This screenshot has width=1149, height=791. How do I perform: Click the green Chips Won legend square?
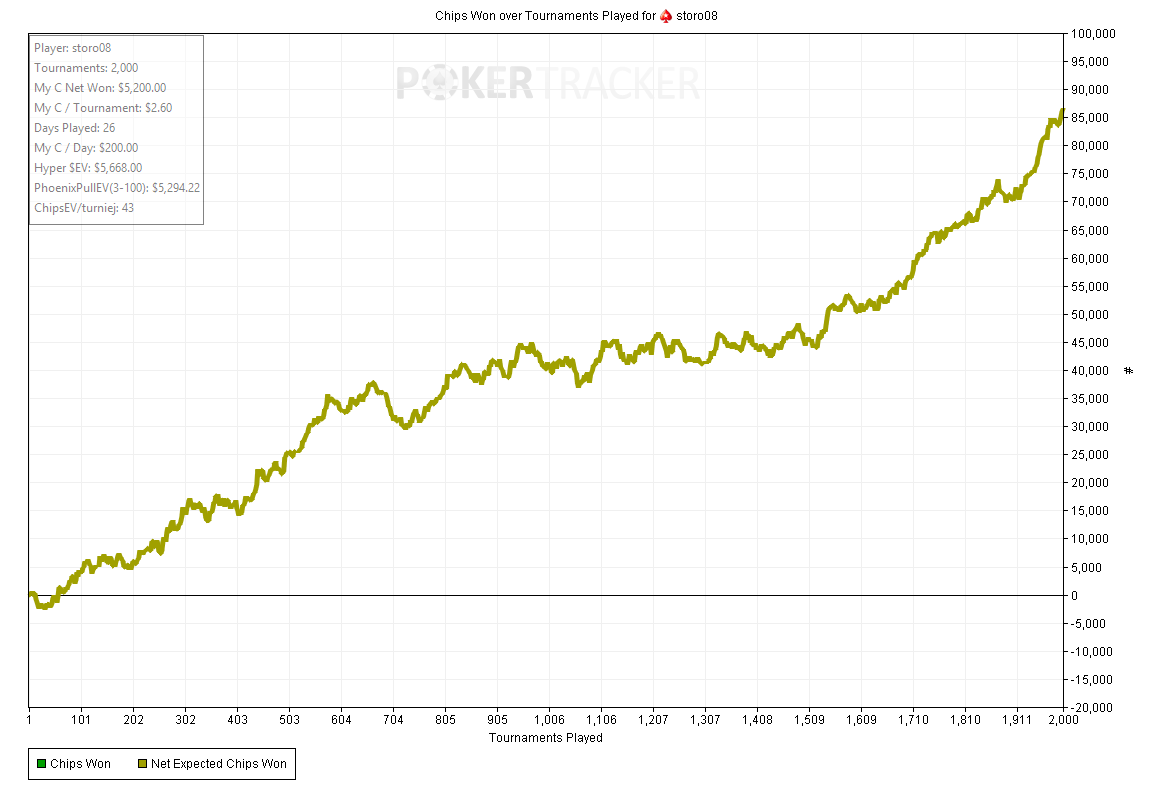(41, 764)
